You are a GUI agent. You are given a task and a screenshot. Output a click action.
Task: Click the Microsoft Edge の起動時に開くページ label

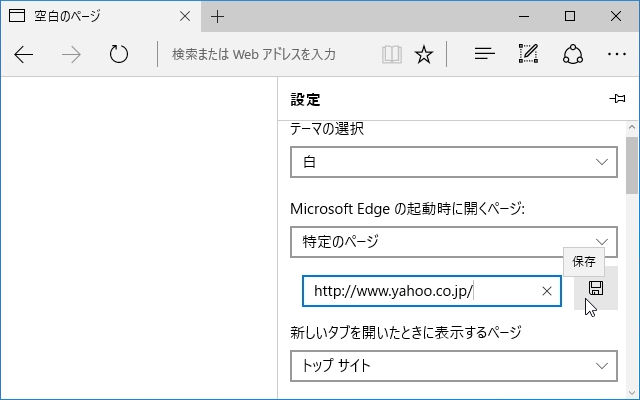(407, 209)
